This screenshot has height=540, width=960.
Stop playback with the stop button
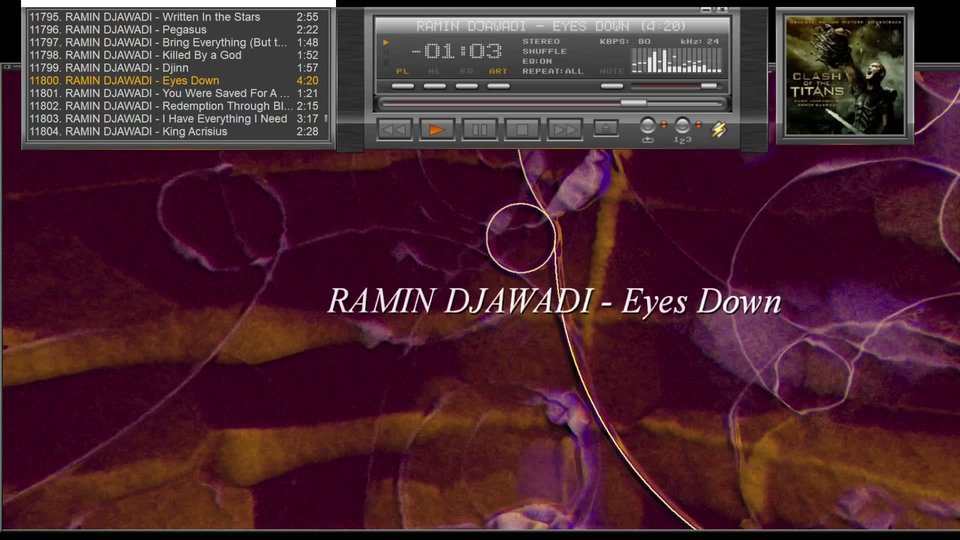(522, 129)
